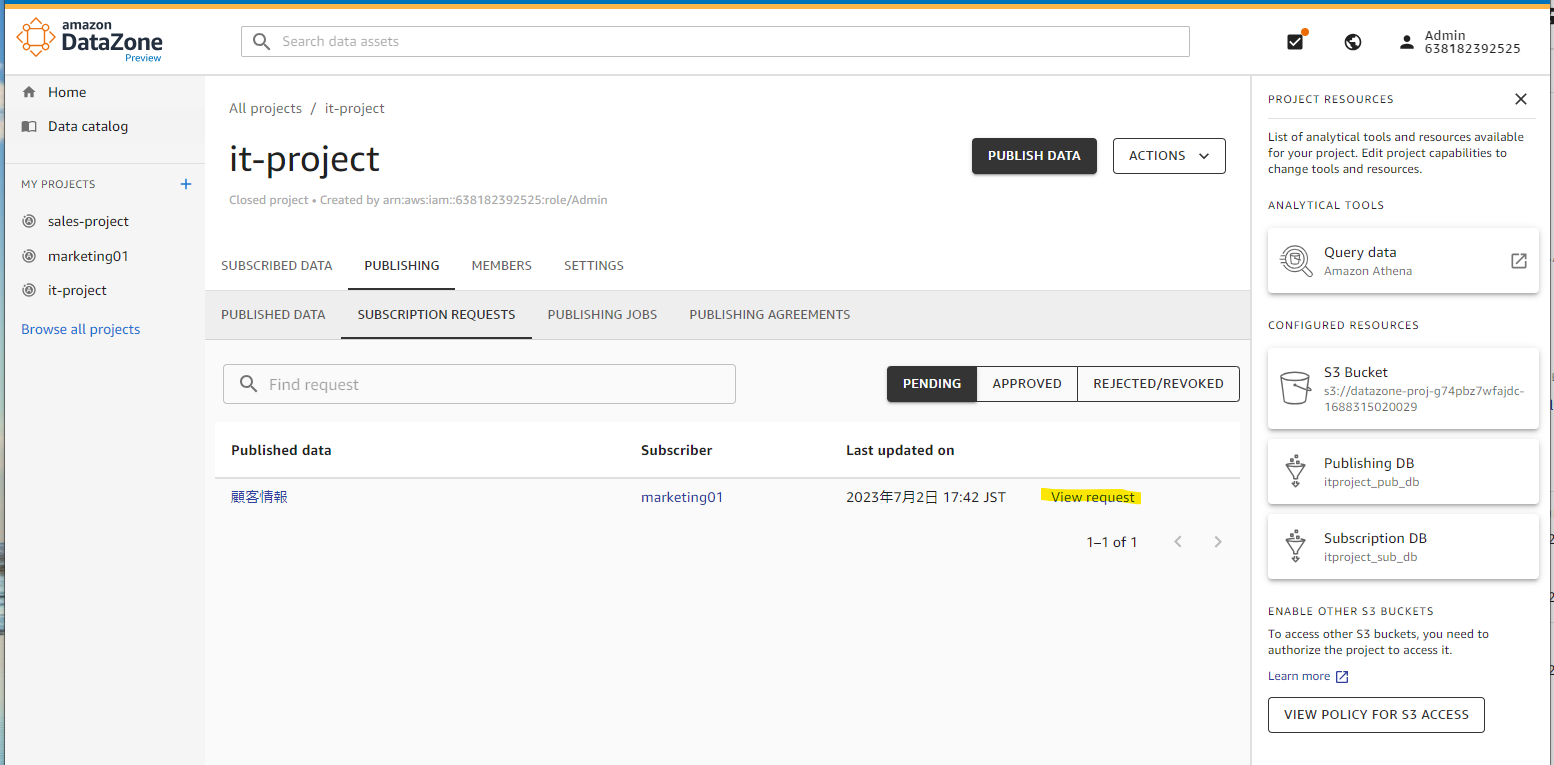The width and height of the screenshot is (1554, 765).
Task: Click the Home house icon
Action: click(29, 92)
